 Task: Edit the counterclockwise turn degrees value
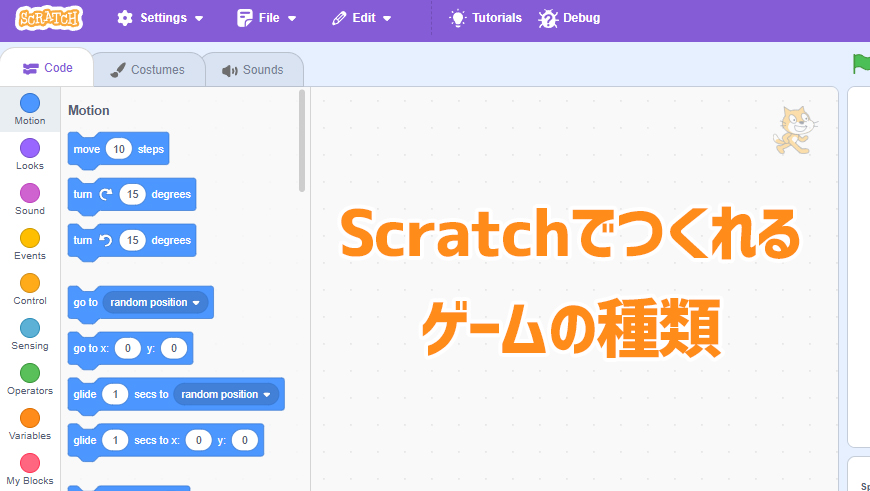point(132,240)
